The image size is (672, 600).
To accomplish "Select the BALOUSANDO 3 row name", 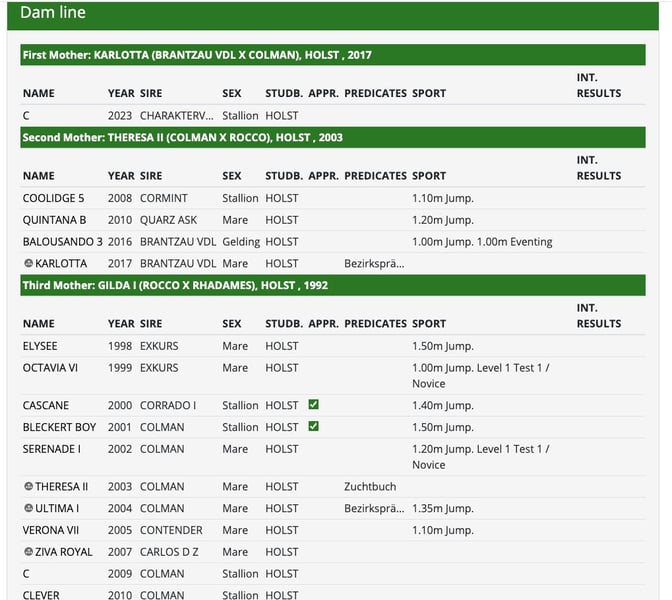I will tap(62, 242).
